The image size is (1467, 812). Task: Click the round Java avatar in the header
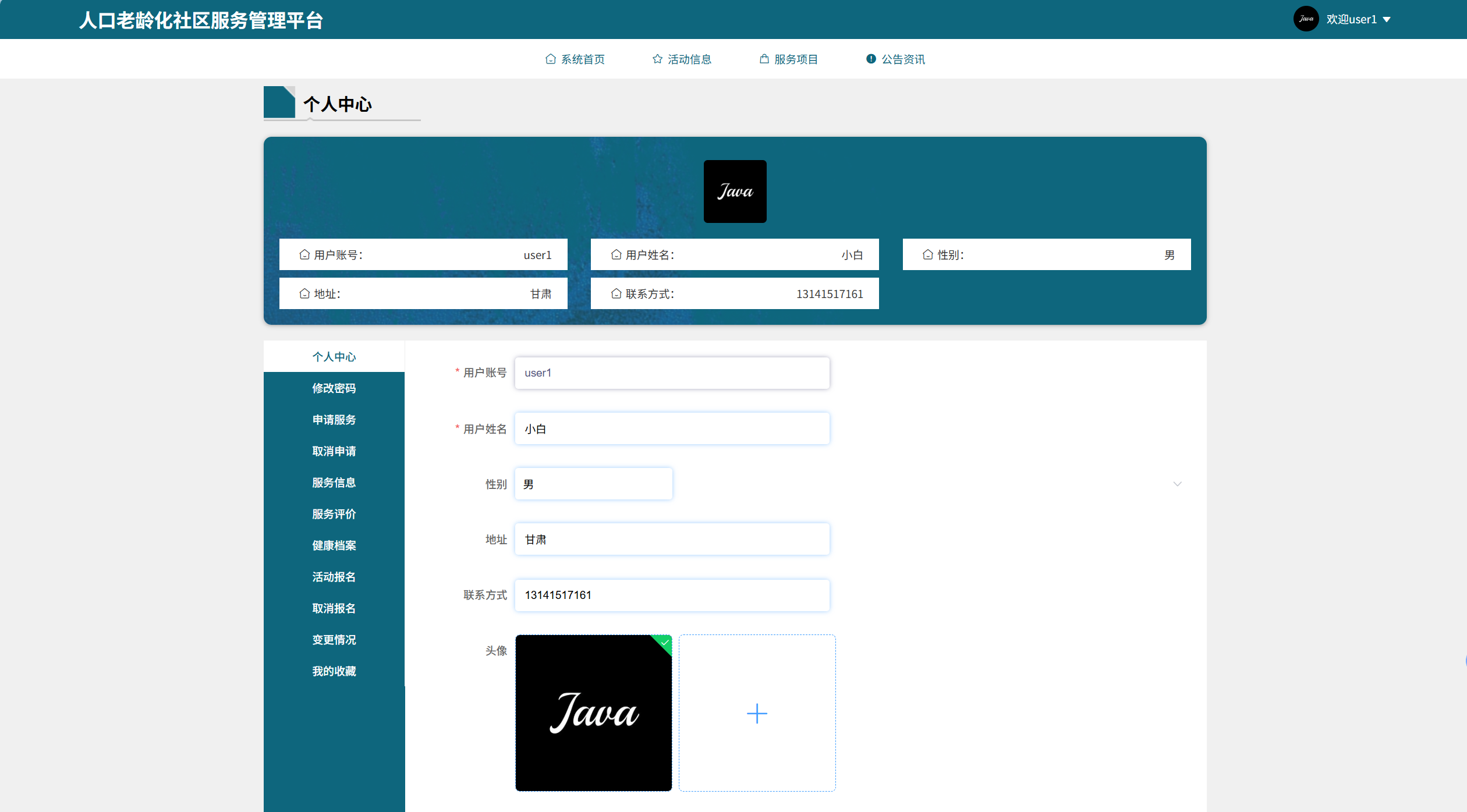tap(1306, 19)
